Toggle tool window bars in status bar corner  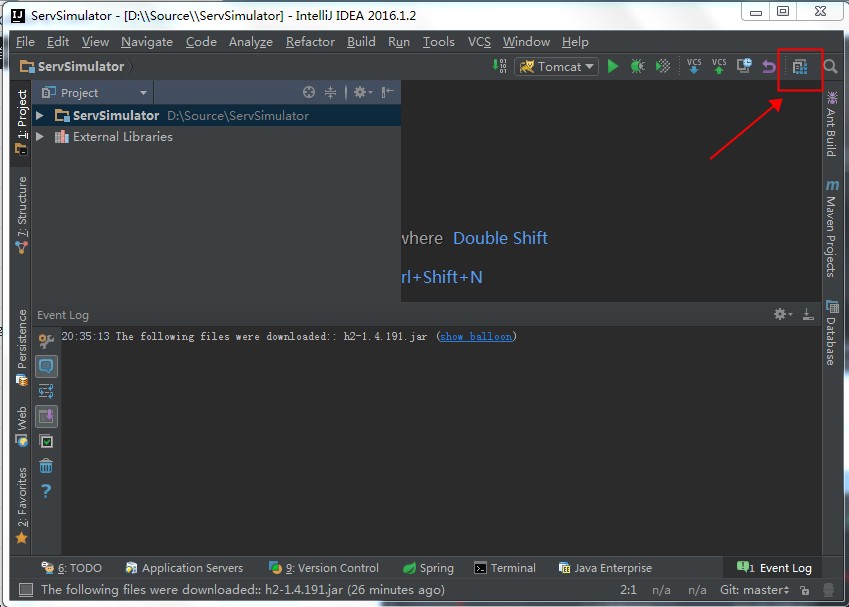[26, 590]
